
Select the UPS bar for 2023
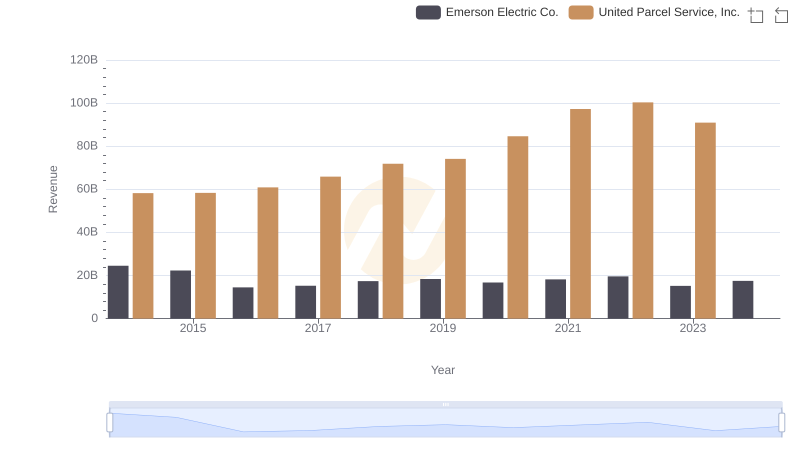(706, 220)
